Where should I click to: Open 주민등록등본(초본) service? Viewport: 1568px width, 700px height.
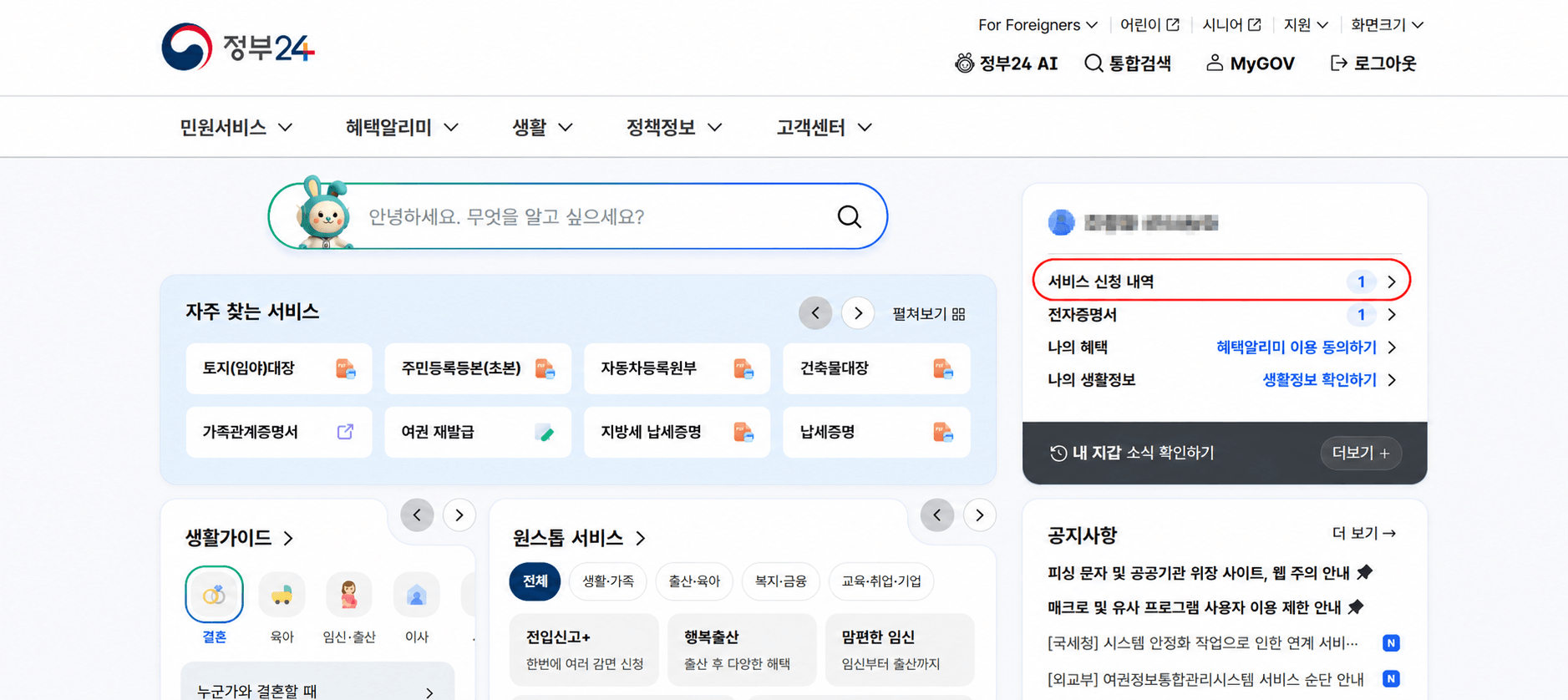[x=478, y=368]
